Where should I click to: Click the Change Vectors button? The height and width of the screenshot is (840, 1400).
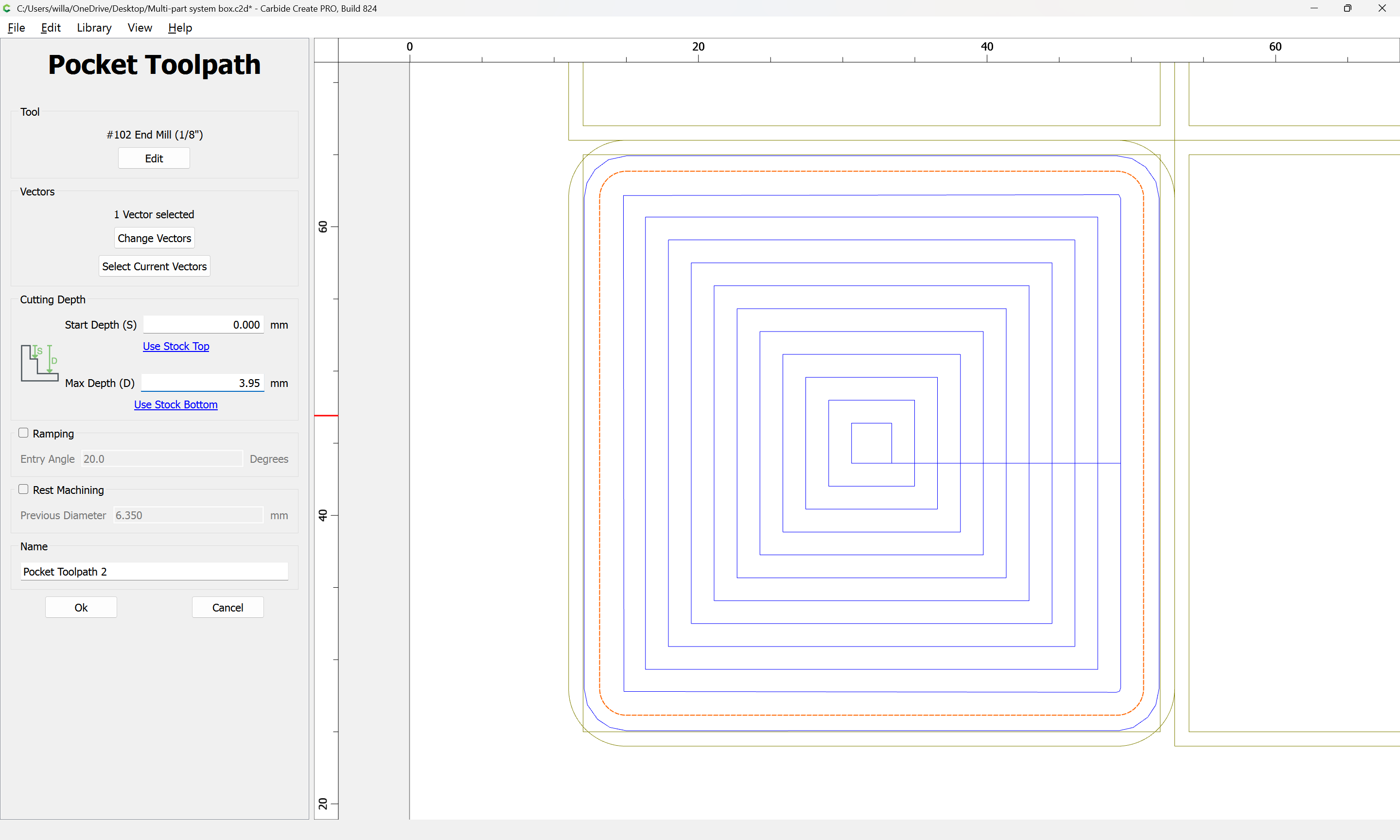coord(155,238)
